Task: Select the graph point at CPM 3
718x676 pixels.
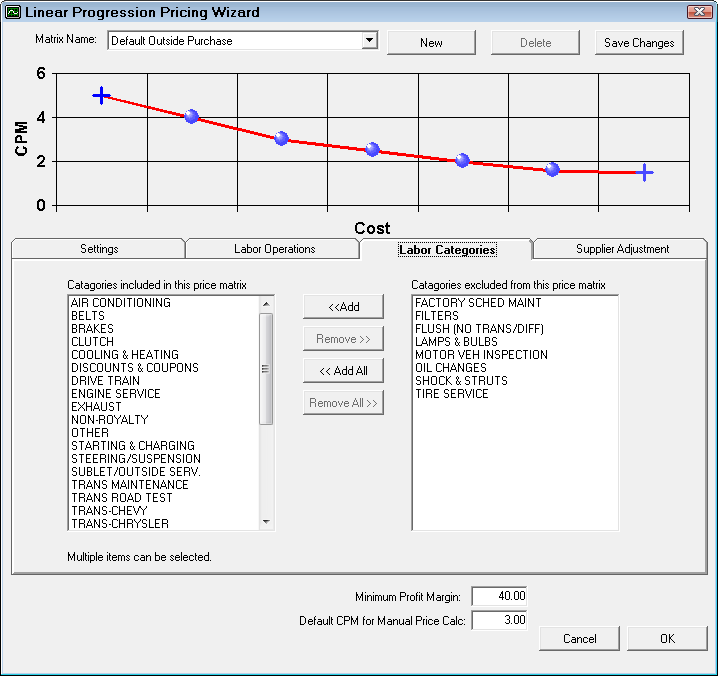Action: click(x=281, y=139)
